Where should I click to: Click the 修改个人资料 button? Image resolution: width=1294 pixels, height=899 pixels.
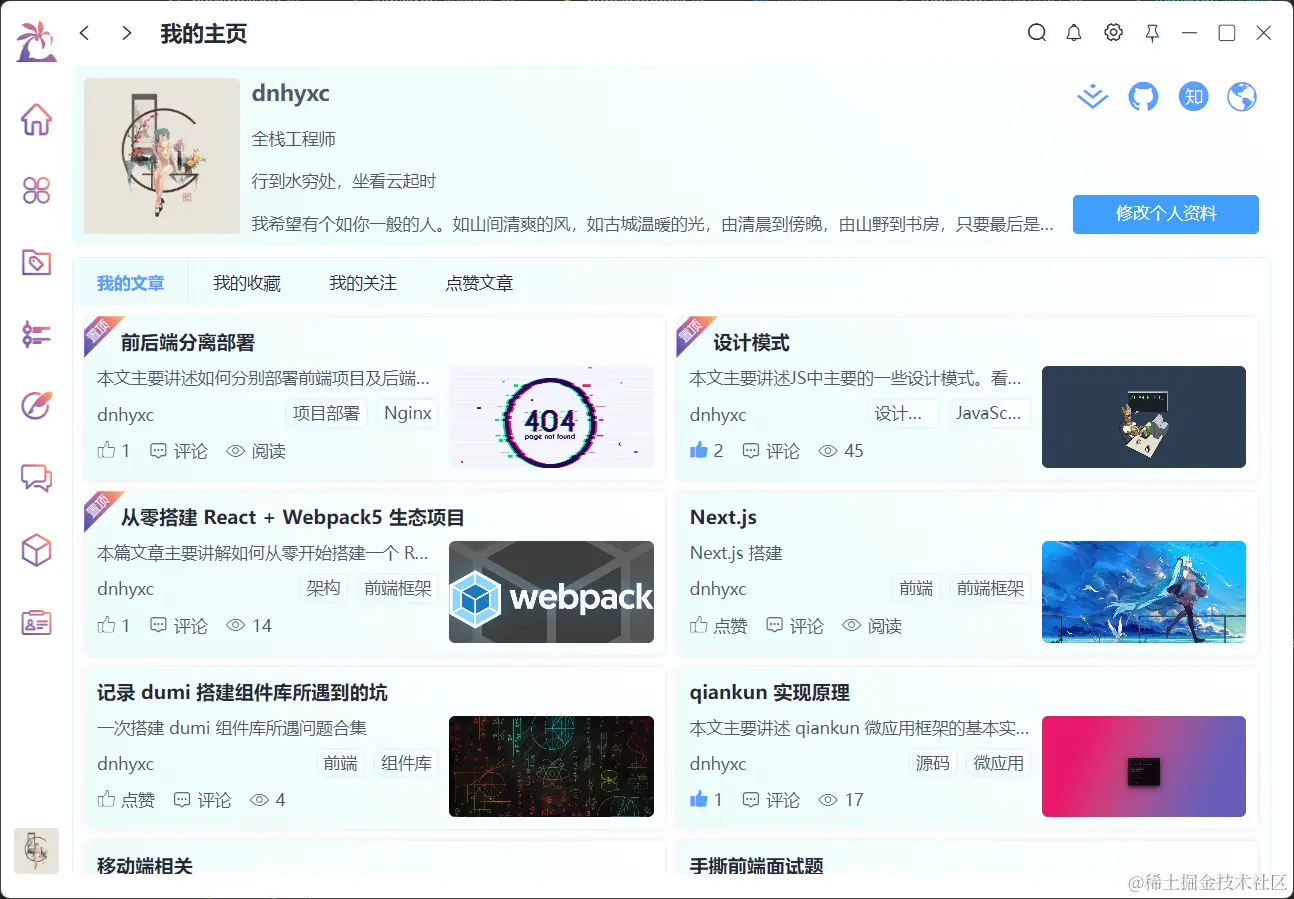click(1166, 214)
